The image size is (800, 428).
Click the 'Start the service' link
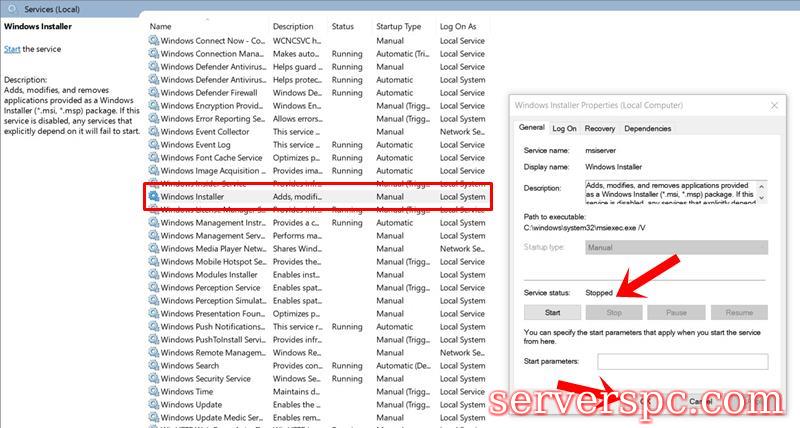point(12,49)
